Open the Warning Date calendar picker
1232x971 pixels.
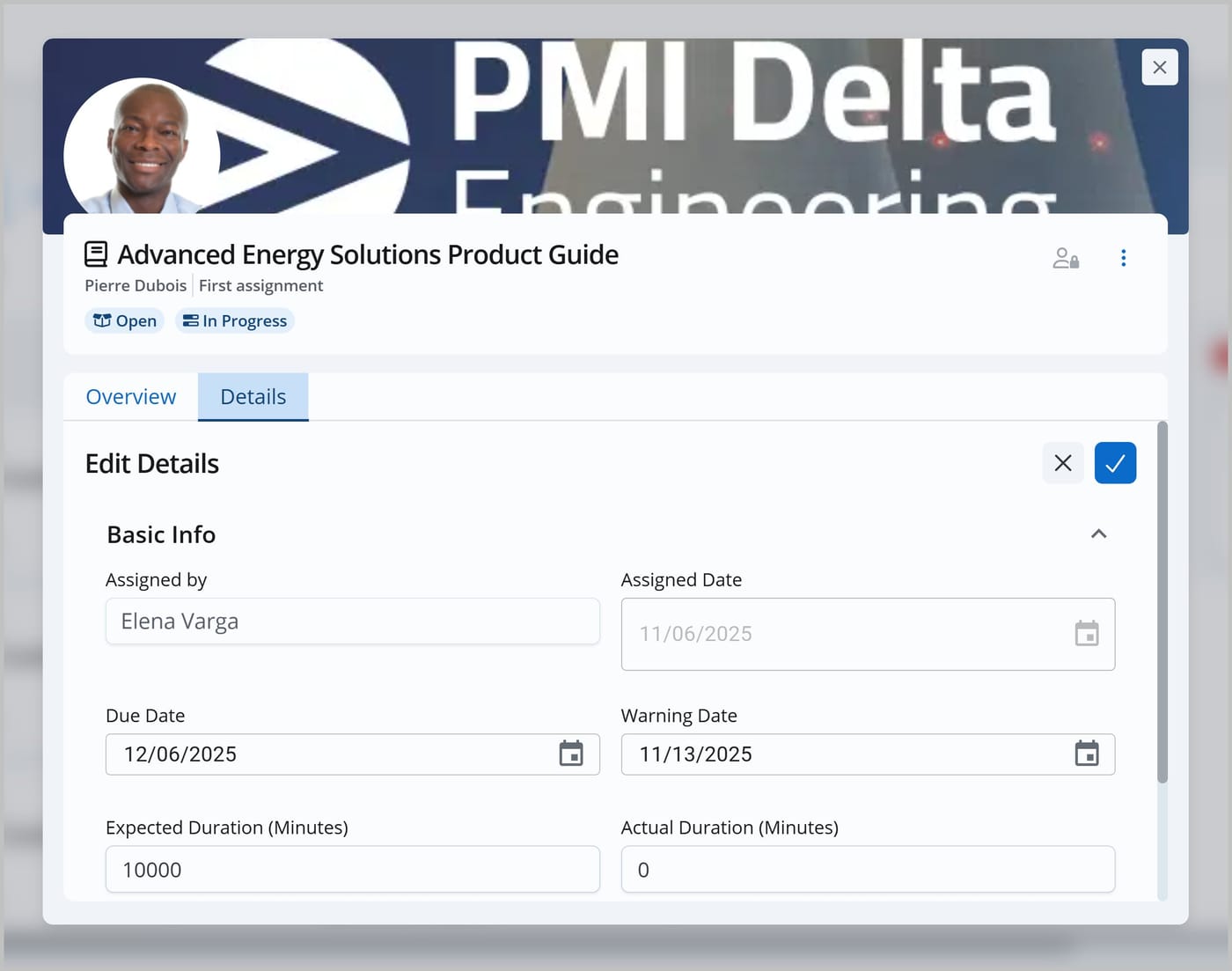click(1087, 754)
